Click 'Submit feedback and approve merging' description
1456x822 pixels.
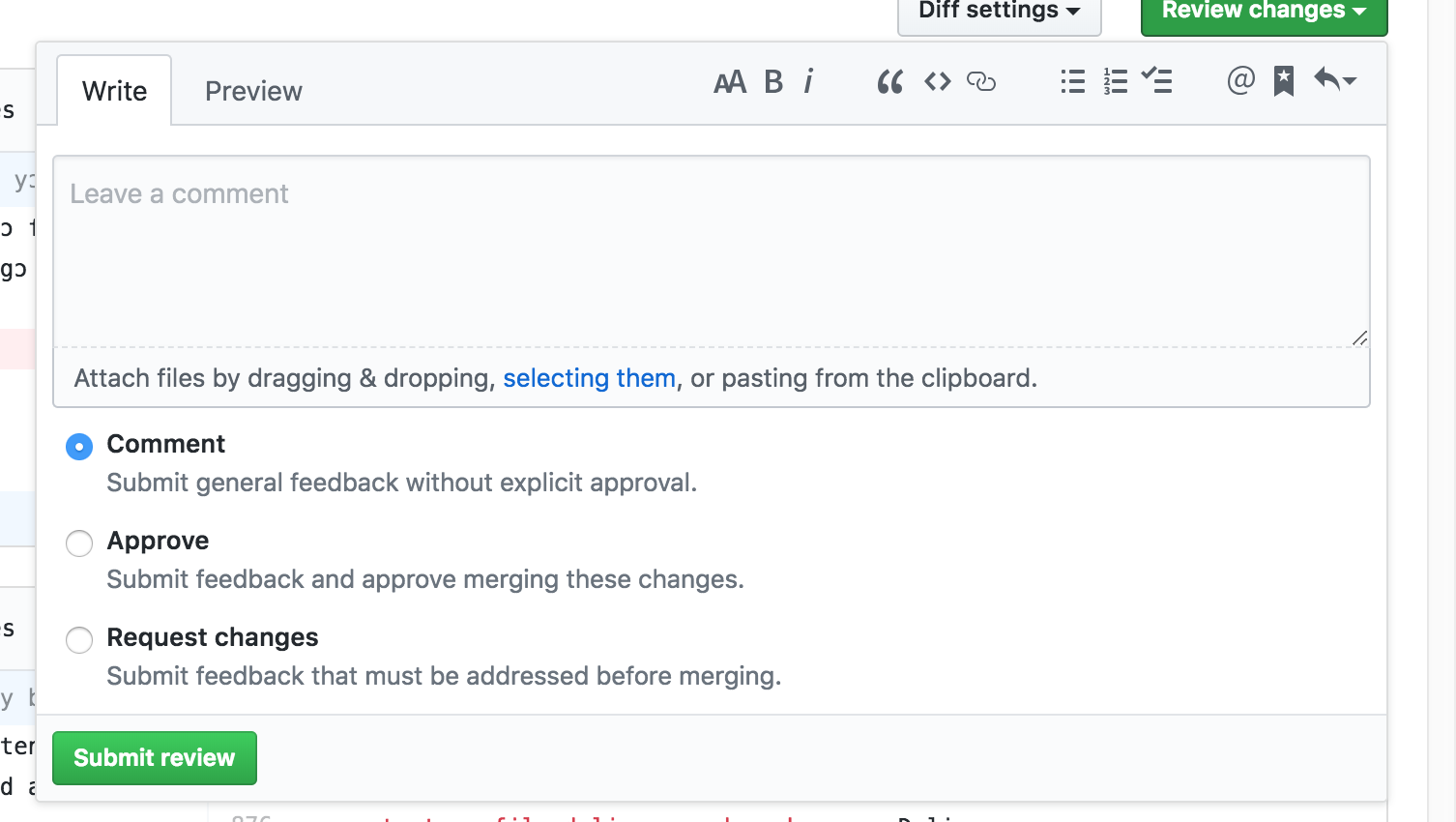tap(425, 579)
